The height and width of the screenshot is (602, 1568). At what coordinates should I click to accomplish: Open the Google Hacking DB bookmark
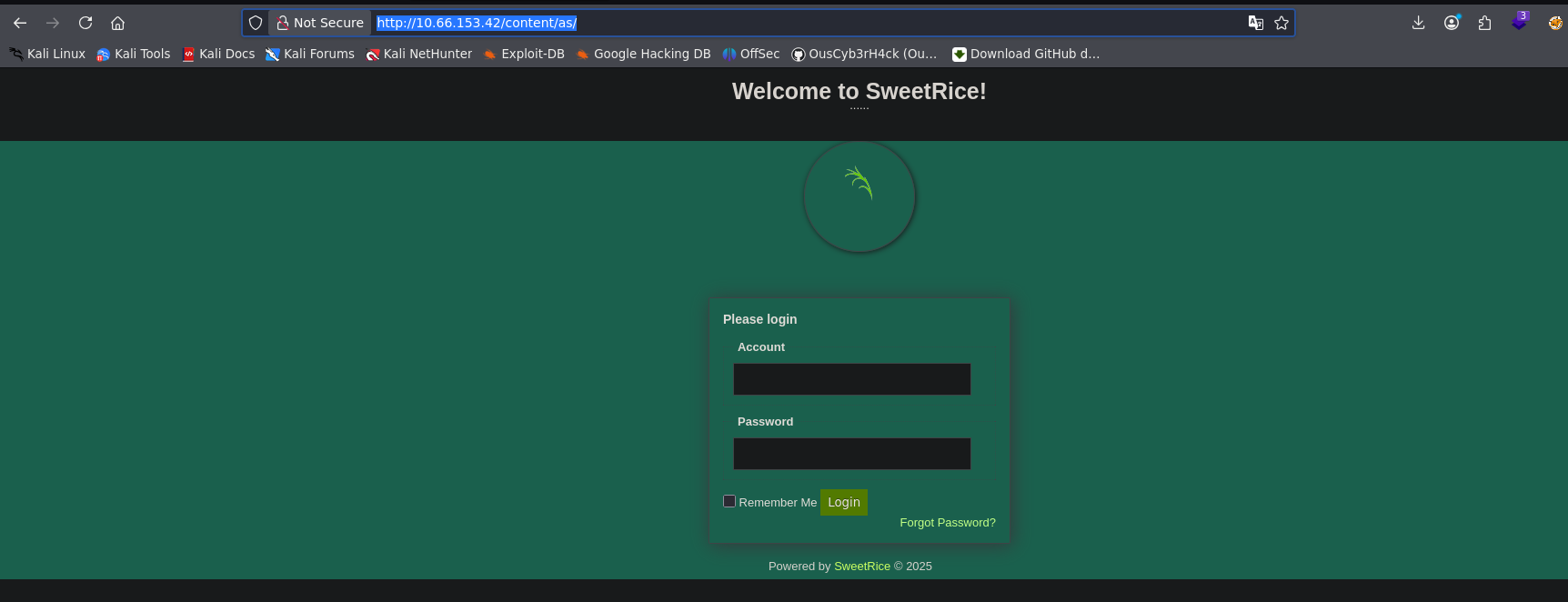643,54
